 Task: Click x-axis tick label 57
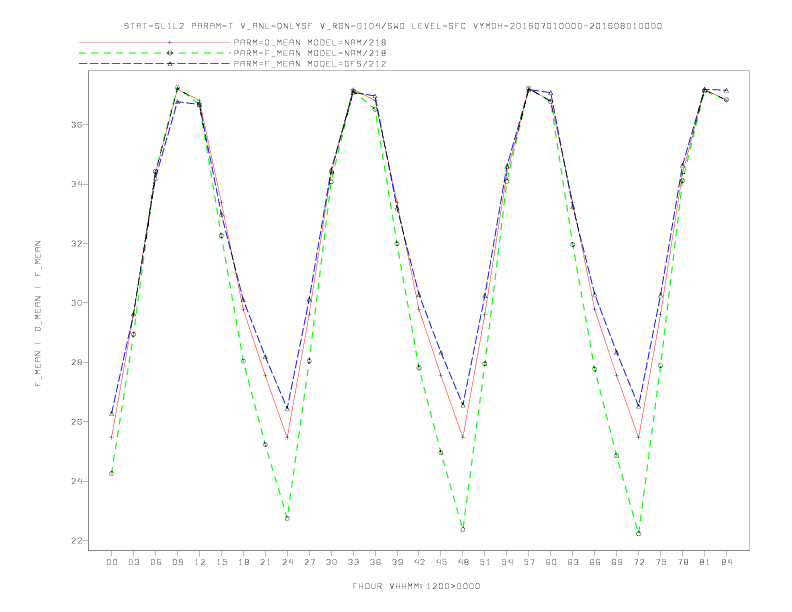click(x=529, y=562)
